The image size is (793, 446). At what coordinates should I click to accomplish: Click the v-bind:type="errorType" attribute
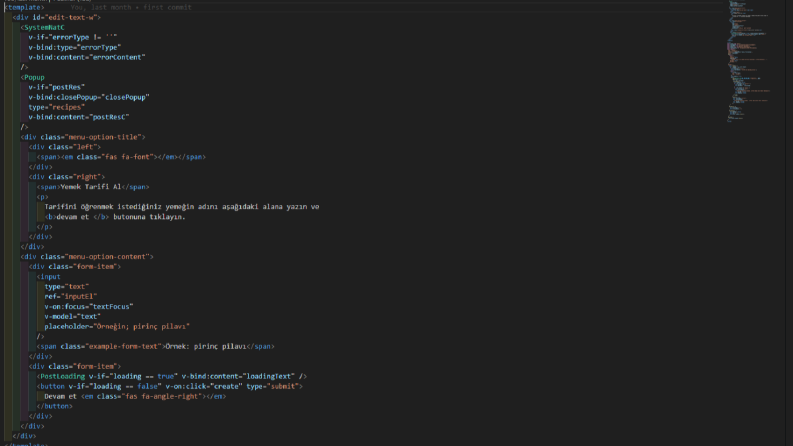coord(75,48)
